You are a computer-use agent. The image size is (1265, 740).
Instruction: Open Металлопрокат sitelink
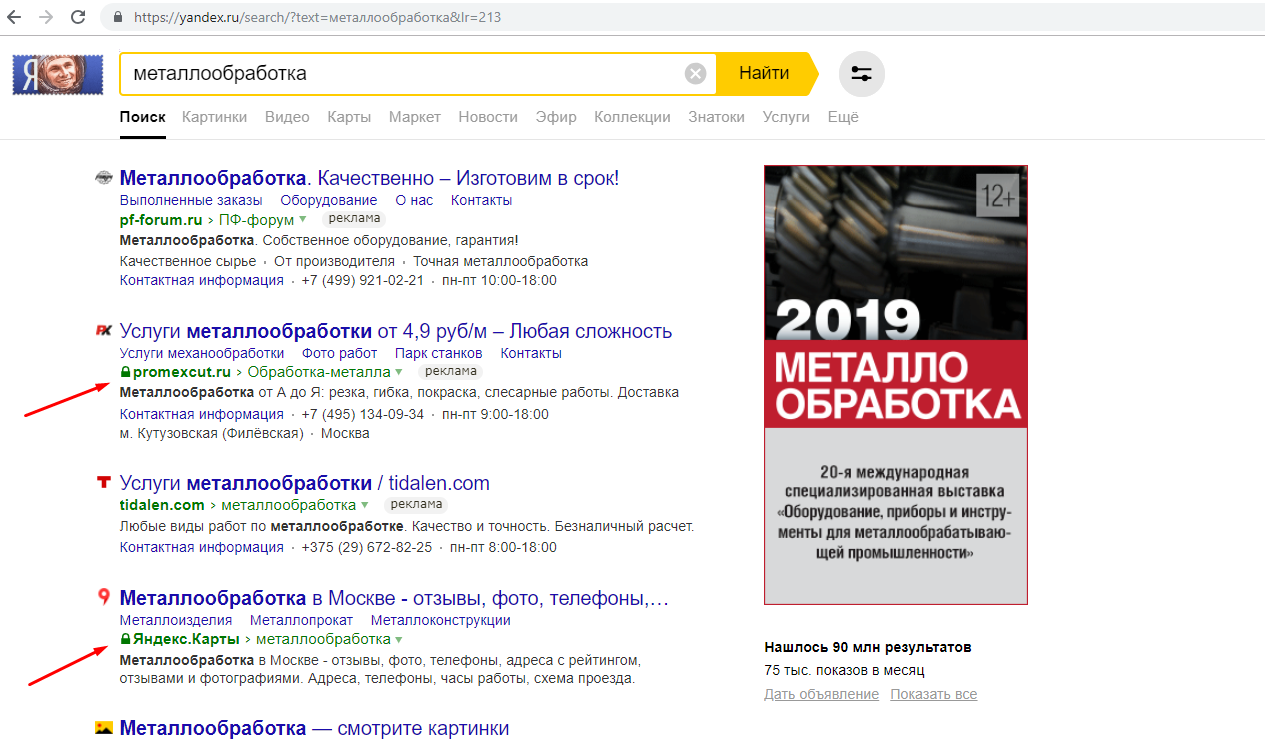pyautogui.click(x=301, y=620)
